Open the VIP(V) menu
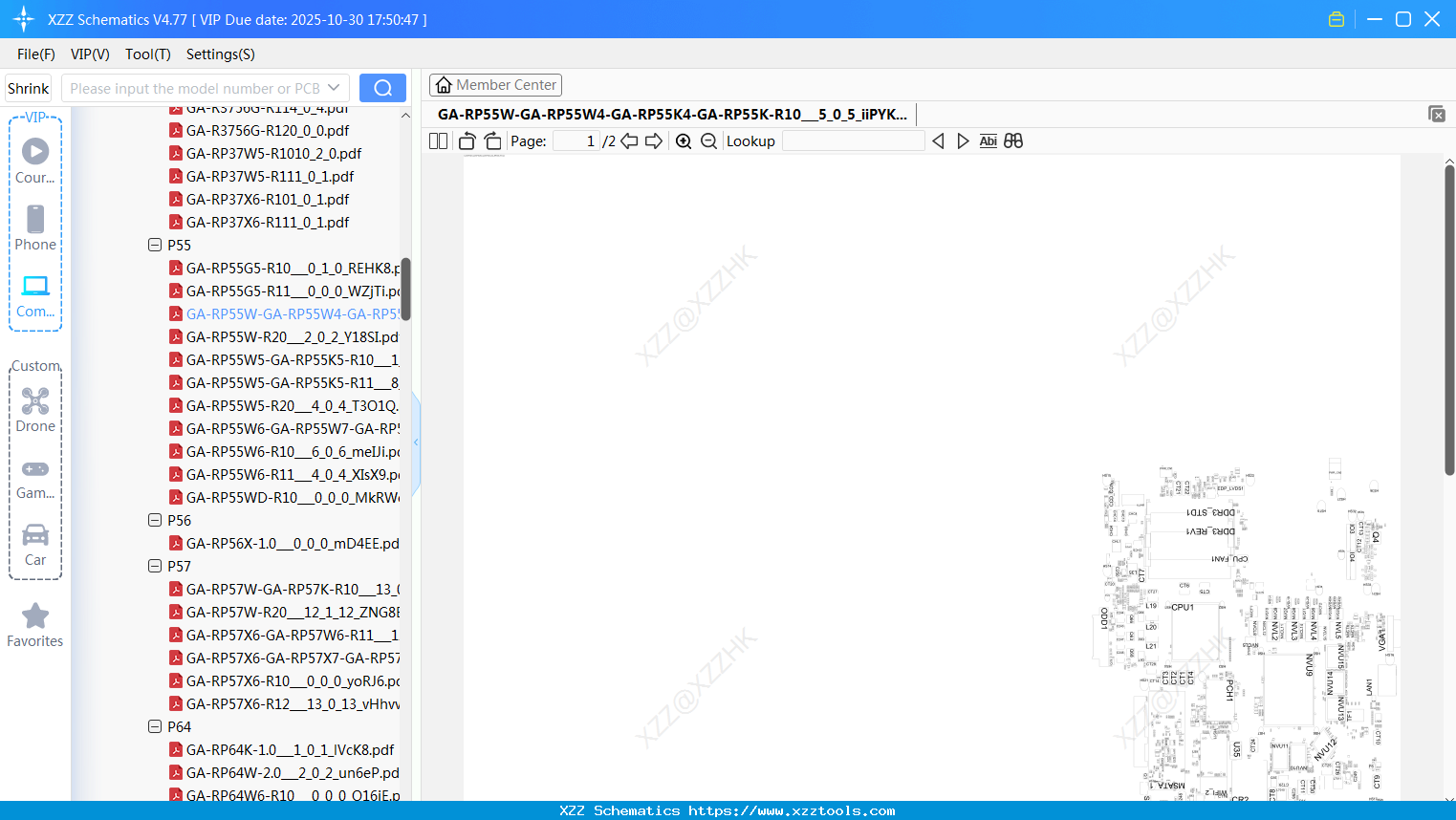 pyautogui.click(x=90, y=54)
